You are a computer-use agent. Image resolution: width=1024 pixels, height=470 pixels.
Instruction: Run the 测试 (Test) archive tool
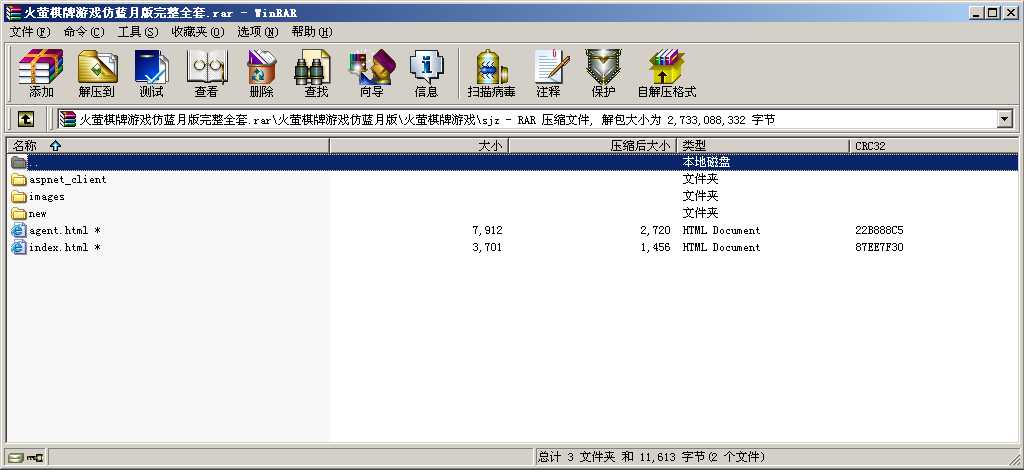click(152, 72)
